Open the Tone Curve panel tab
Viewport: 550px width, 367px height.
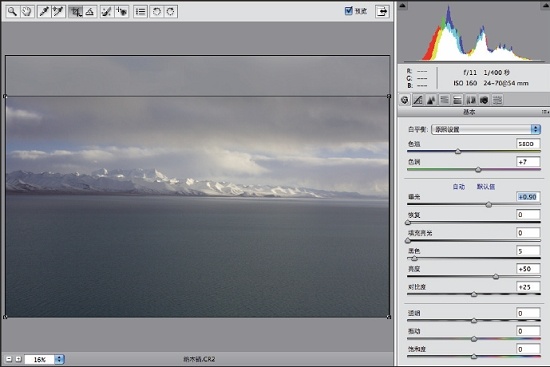418,100
